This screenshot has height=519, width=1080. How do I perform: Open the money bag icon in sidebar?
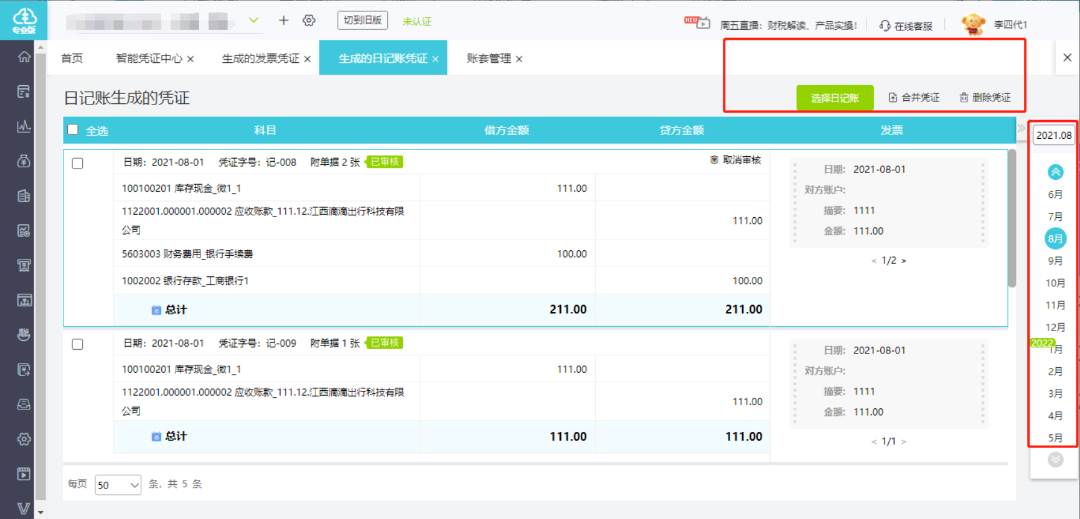point(24,161)
